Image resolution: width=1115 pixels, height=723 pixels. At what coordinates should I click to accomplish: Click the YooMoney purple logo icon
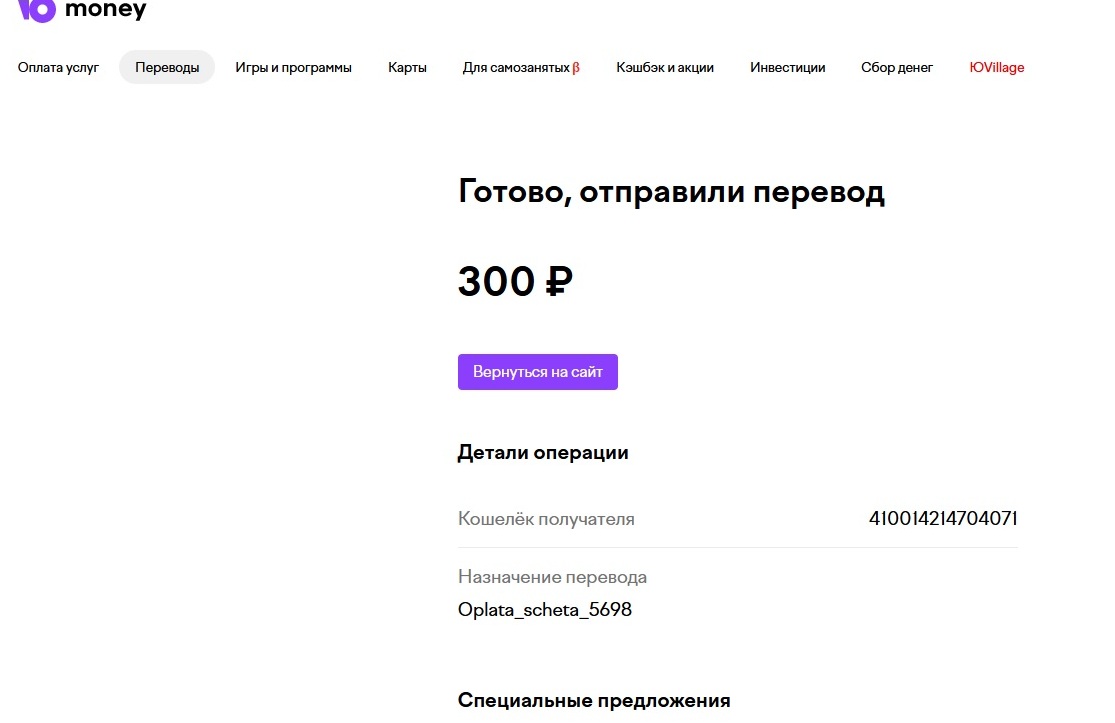(x=37, y=10)
